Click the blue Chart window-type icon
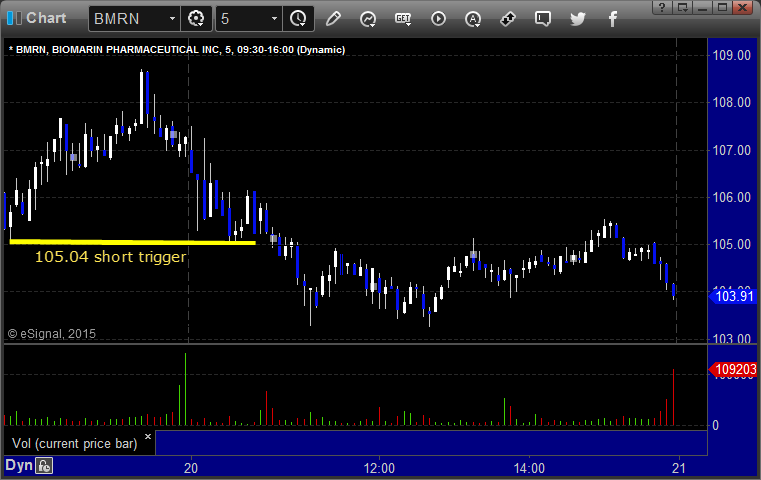Screen dimensions: 761x480 [x=14, y=18]
